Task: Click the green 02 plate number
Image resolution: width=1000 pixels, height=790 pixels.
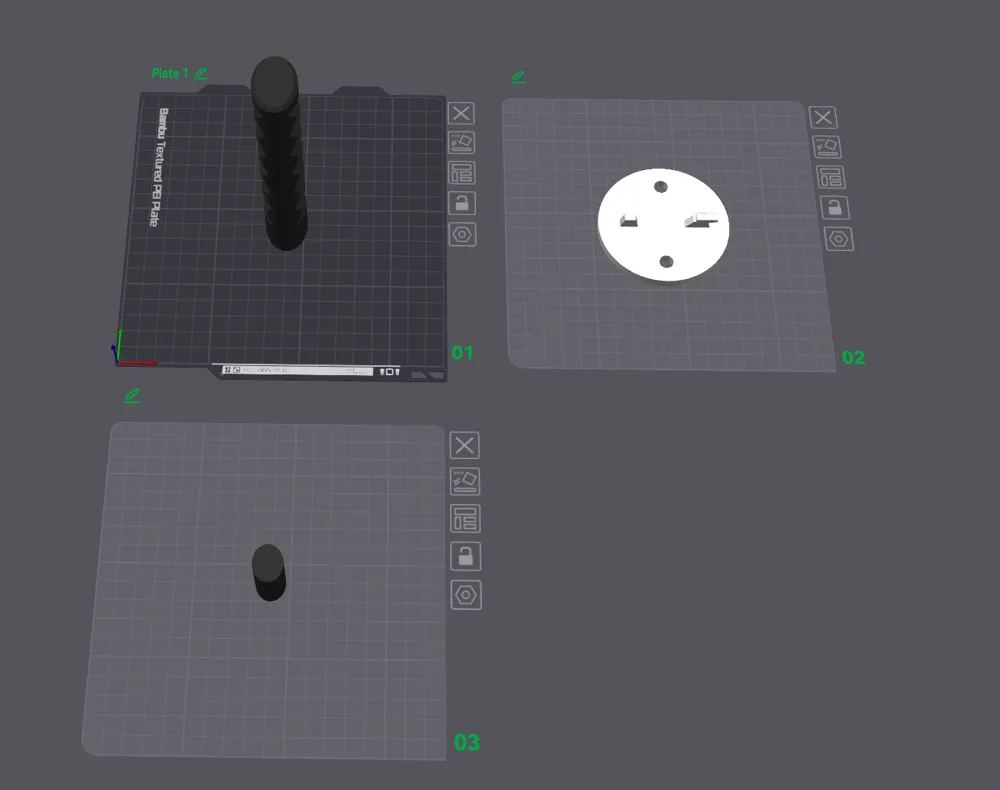Action: point(853,358)
